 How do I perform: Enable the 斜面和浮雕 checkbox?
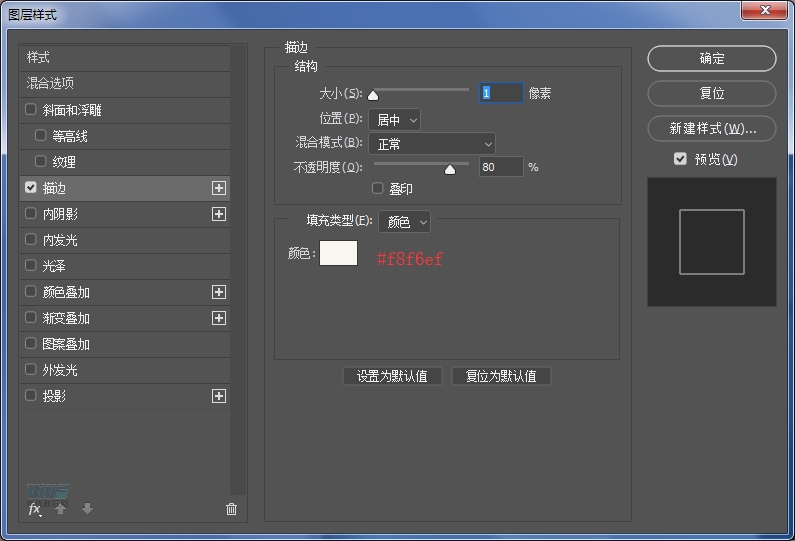pyautogui.click(x=31, y=110)
